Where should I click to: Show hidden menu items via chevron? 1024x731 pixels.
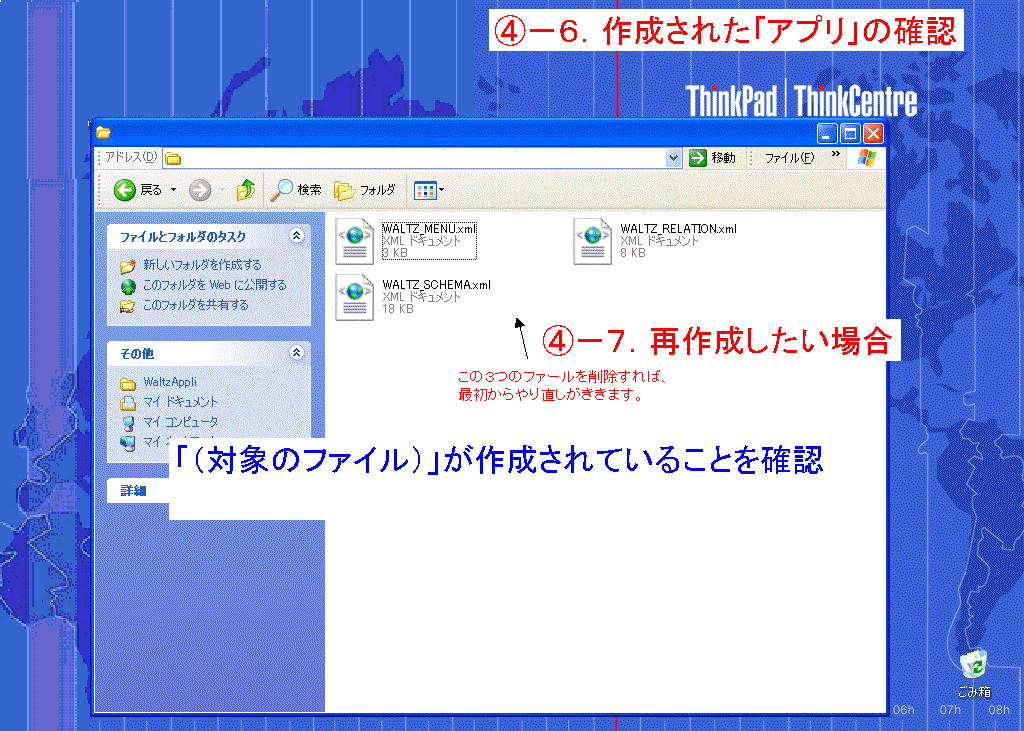coord(835,156)
